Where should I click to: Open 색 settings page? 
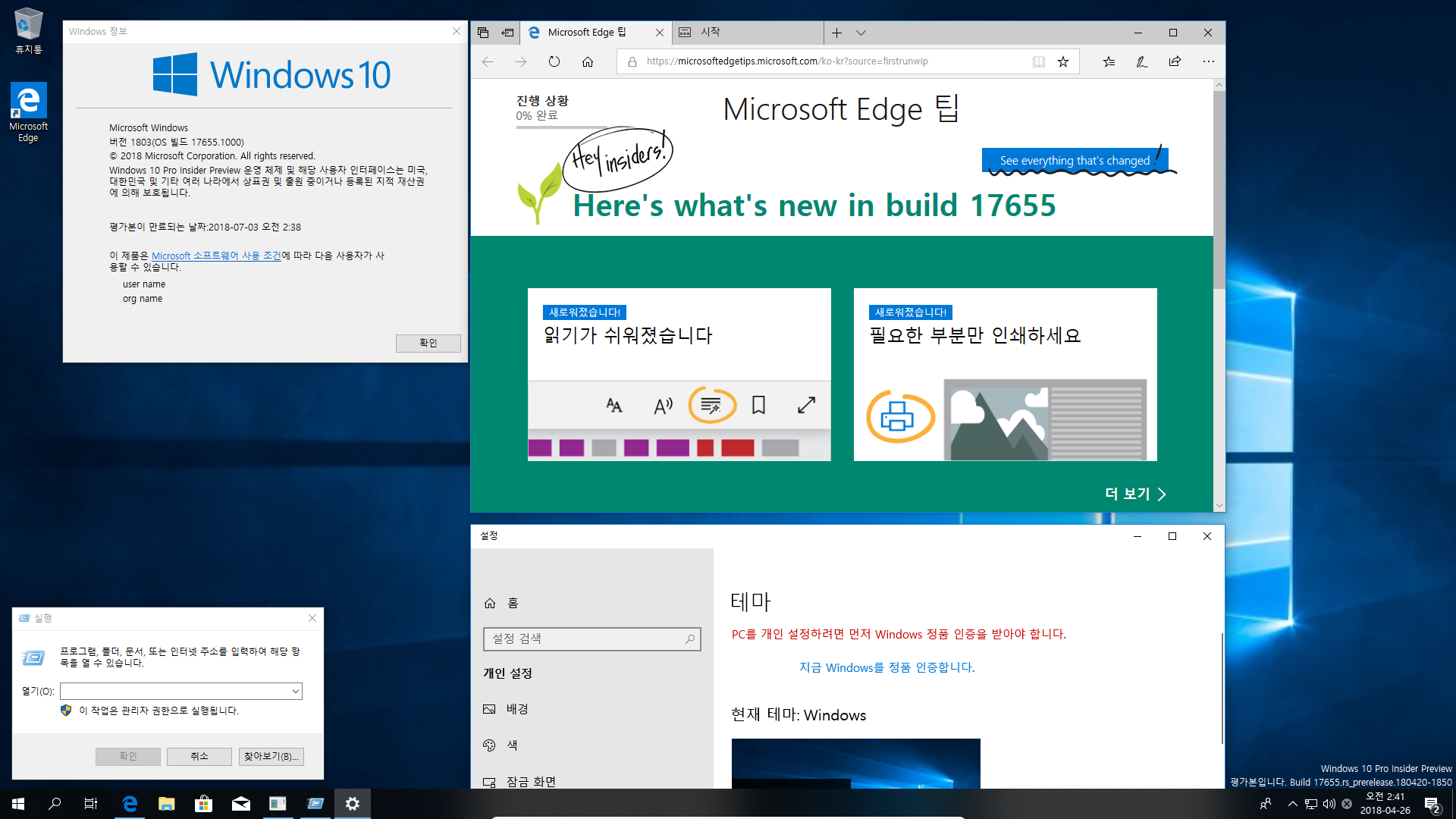(592, 745)
